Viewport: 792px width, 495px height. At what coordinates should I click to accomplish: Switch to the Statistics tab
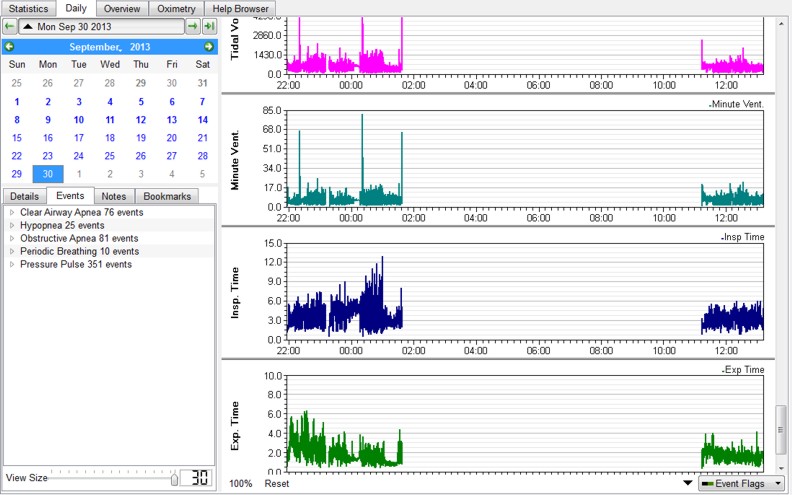click(x=28, y=8)
